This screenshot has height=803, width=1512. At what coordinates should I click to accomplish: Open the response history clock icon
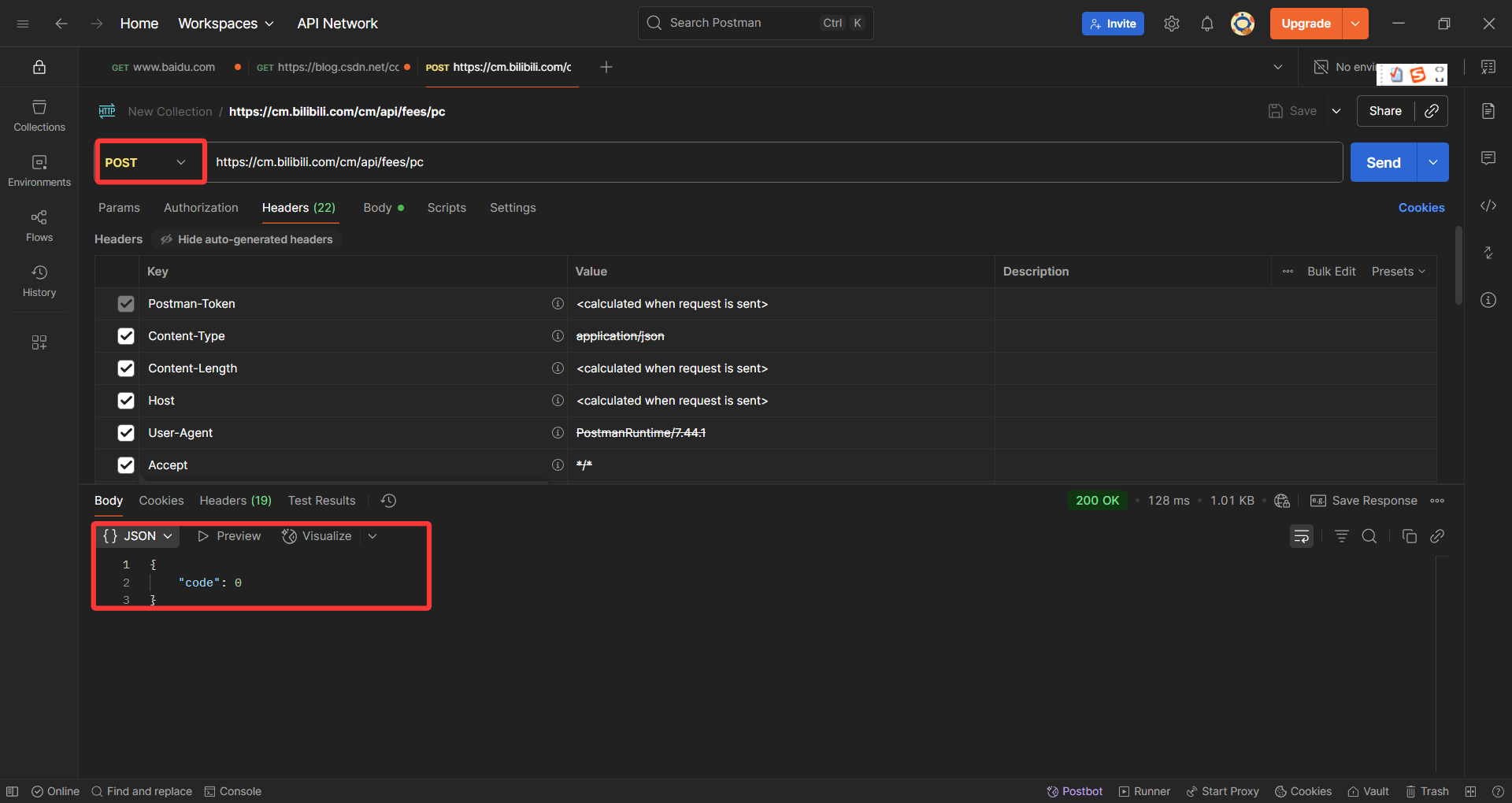click(388, 501)
